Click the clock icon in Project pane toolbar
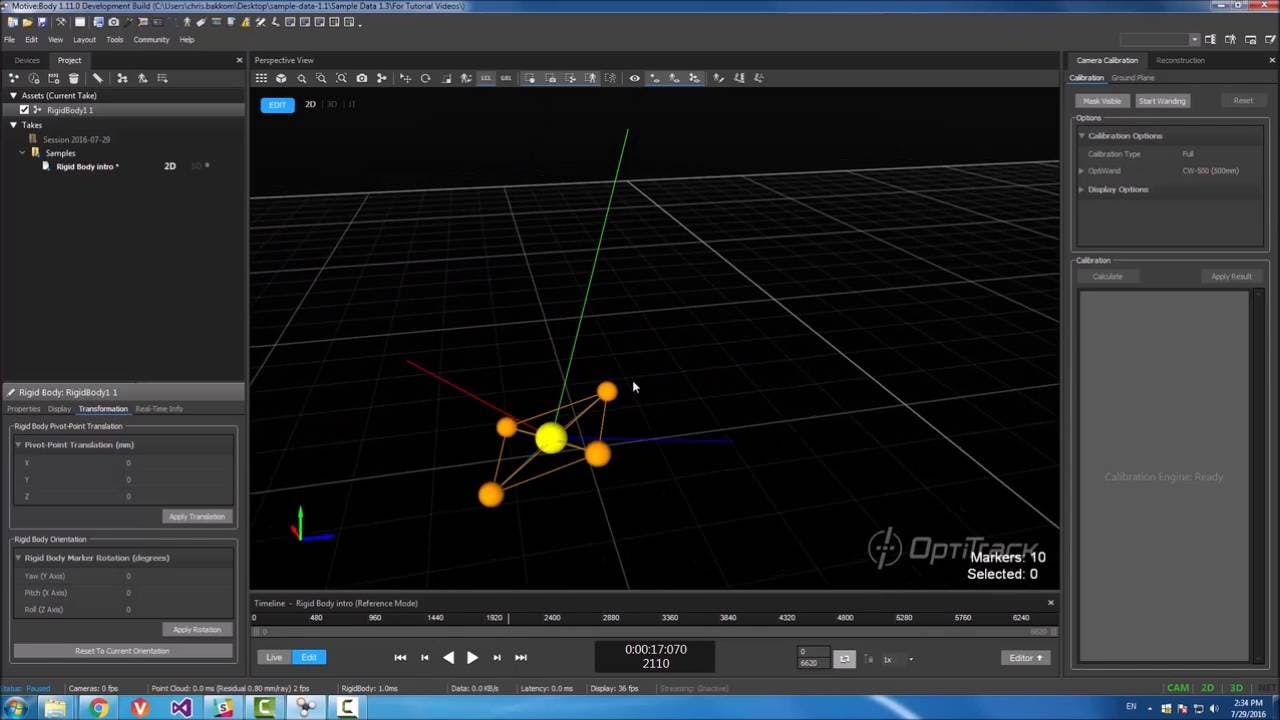 (34, 78)
